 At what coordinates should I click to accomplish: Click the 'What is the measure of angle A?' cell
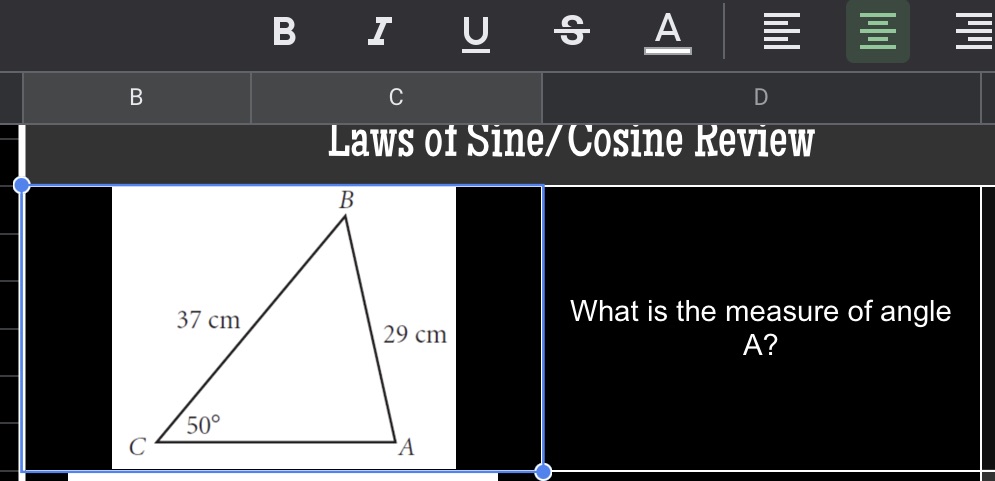[761, 329]
